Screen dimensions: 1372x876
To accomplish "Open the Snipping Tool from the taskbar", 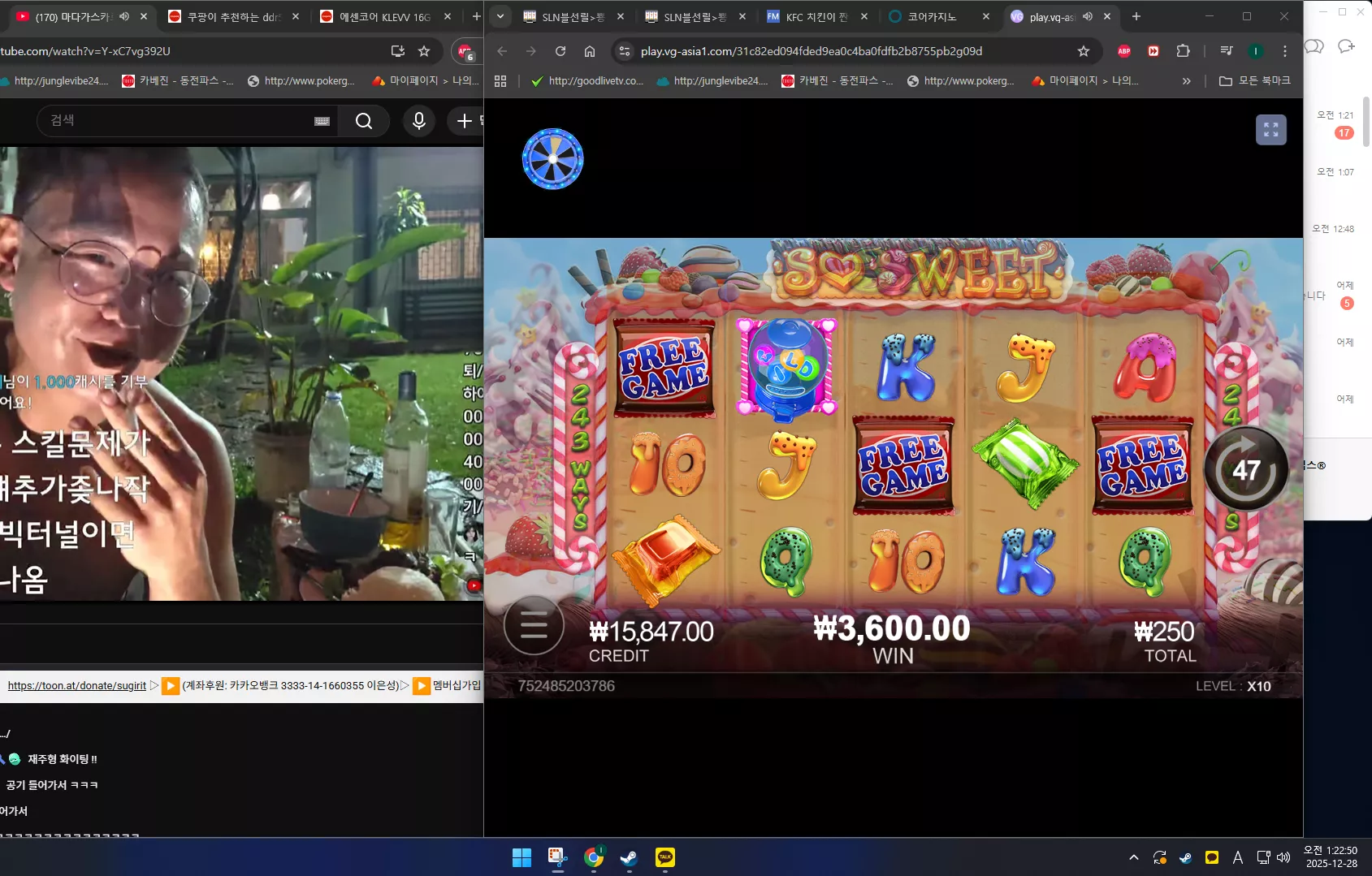I will coord(557,857).
